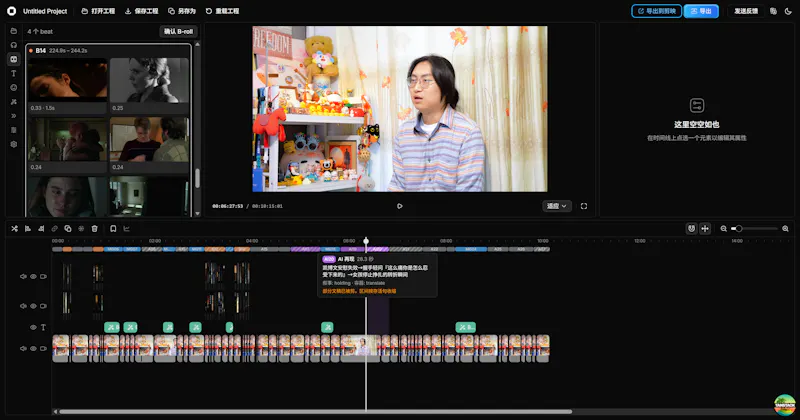Viewport: 800px width, 420px height.
Task: Select the B-roll thumbnail labeled 0.33 · 1.5s
Action: click(68, 85)
